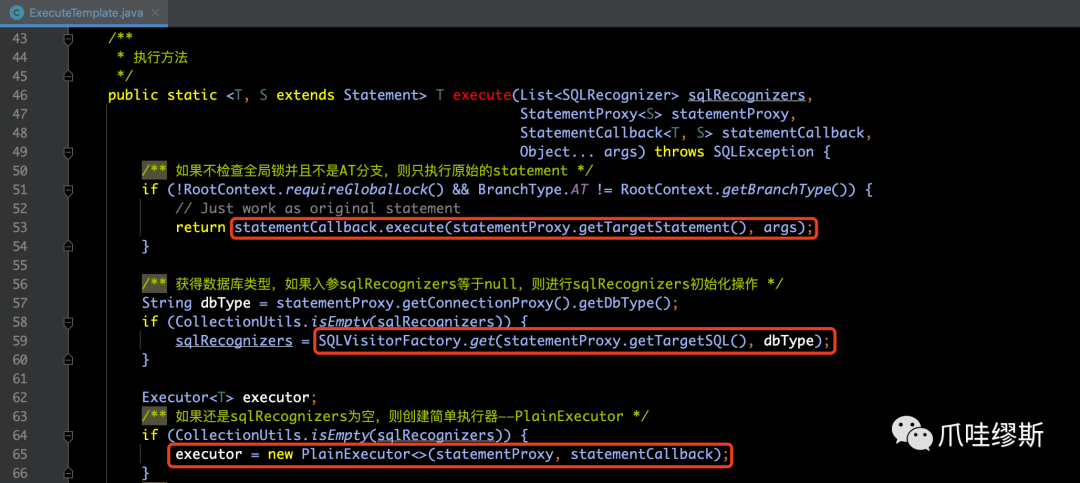Click line number 65 in the gutter
The width and height of the screenshot is (1080, 483).
click(x=20, y=453)
